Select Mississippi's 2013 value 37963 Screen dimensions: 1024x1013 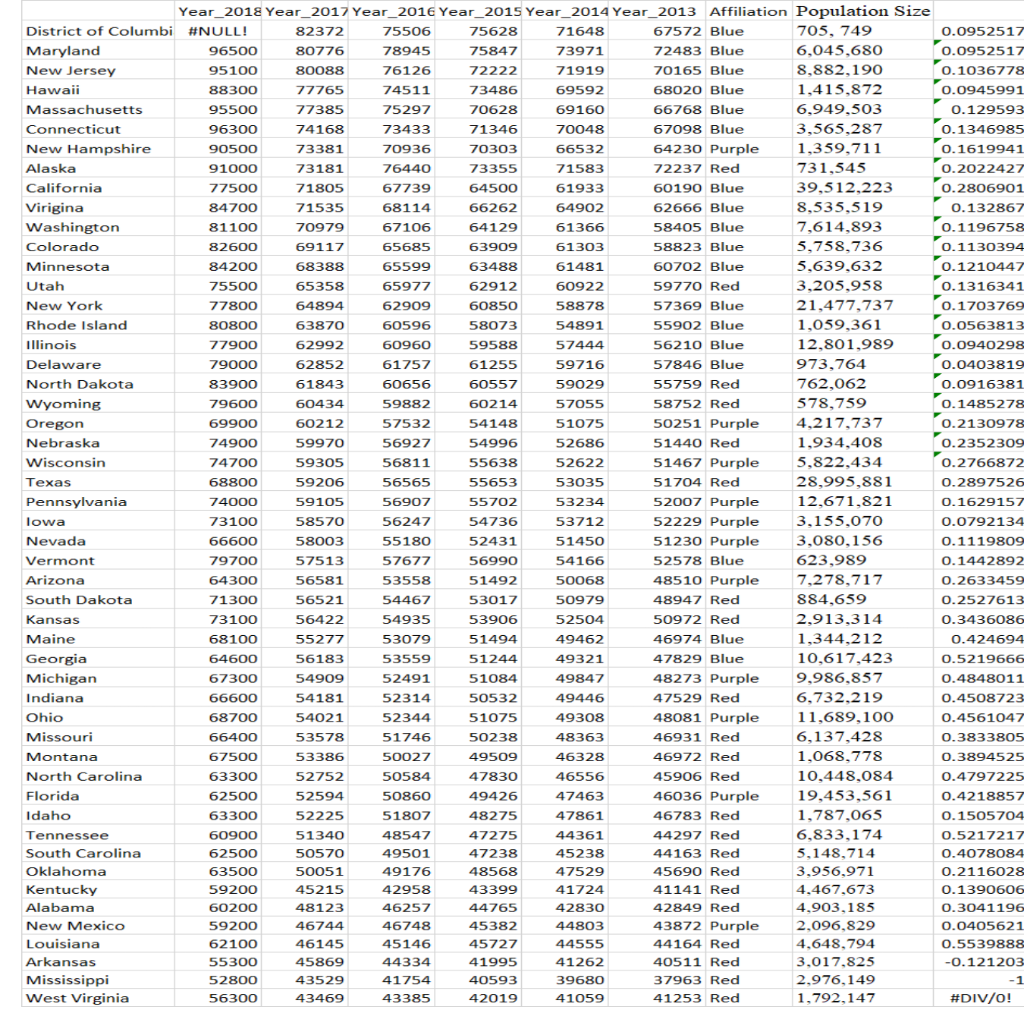point(657,980)
